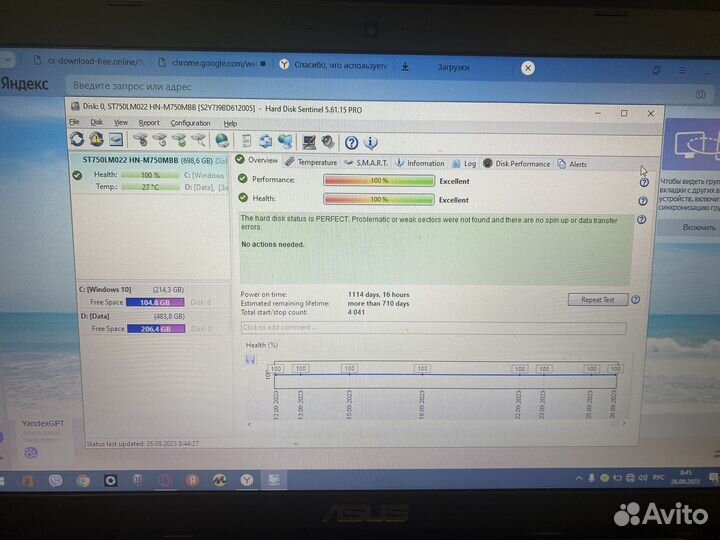Click the 18.09.2023 point on the health chart
Screen dimensions: 720x540
[422, 375]
